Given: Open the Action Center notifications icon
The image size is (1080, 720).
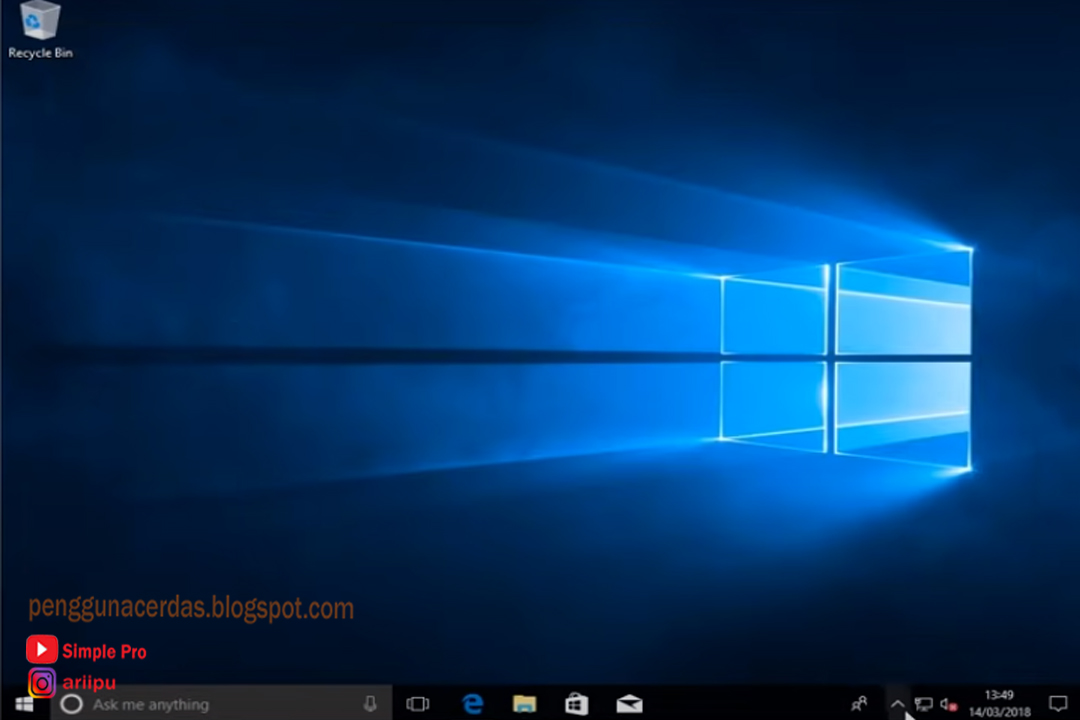Looking at the screenshot, I should pos(1058,703).
